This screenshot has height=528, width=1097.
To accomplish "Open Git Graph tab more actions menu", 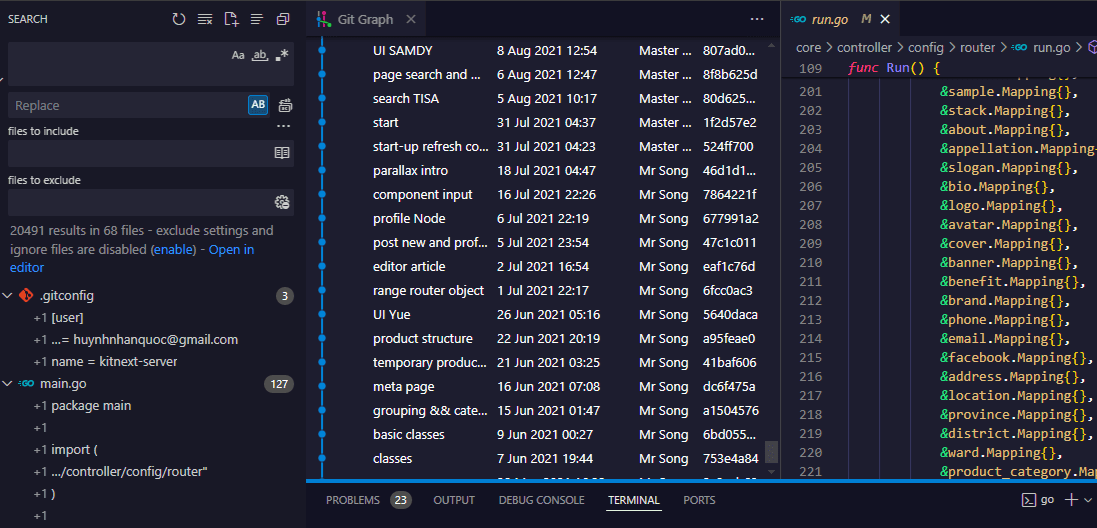I will [756, 19].
